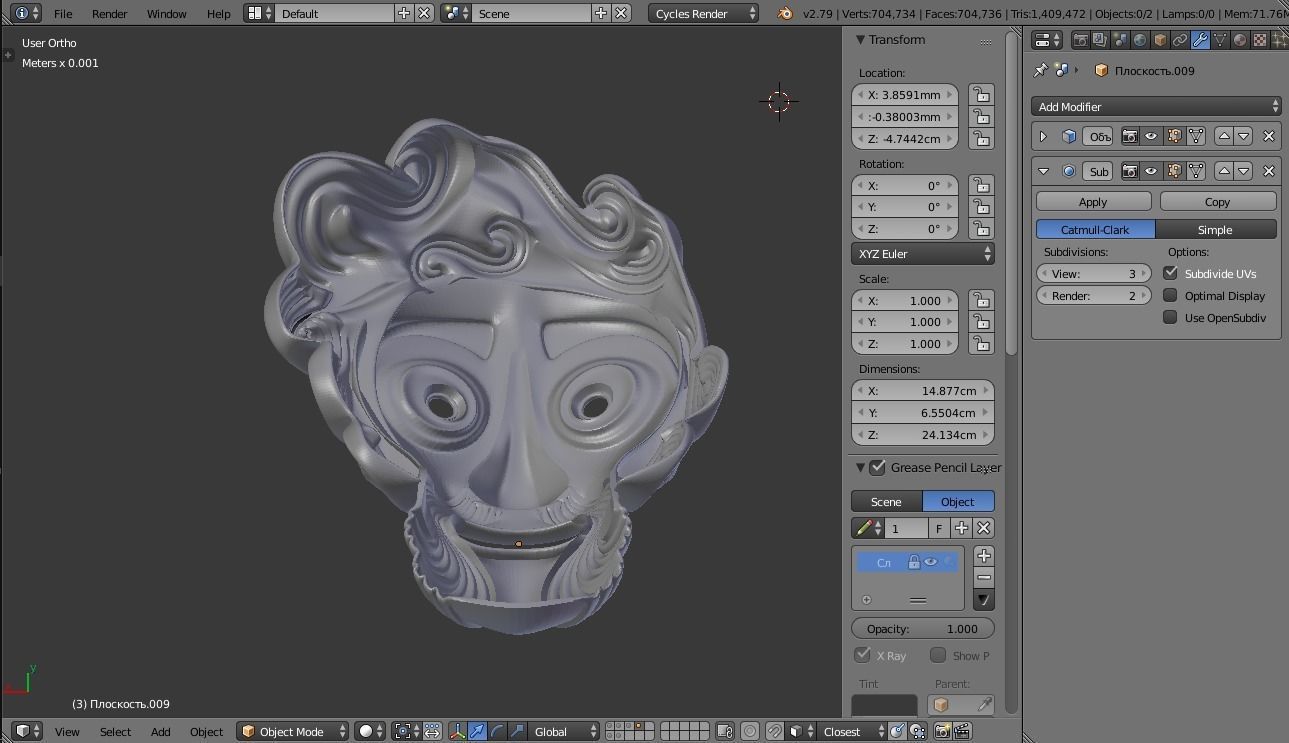Remove the Объ modifier with X
This screenshot has height=743, width=1289.
(x=1269, y=136)
